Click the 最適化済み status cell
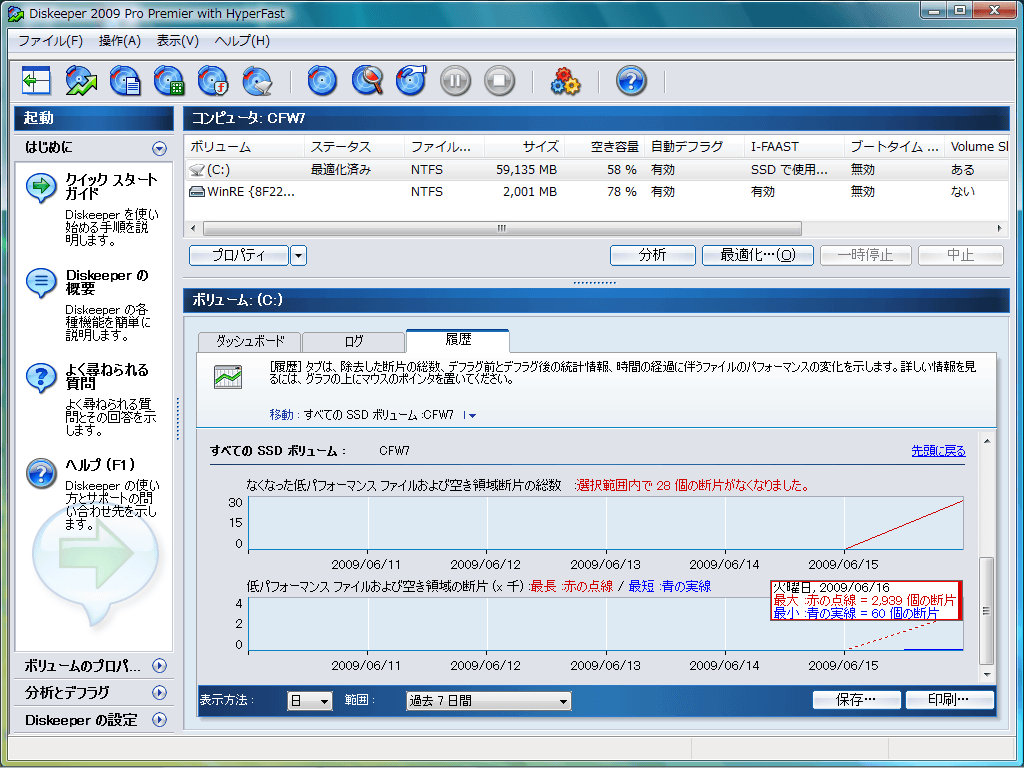The height and width of the screenshot is (768, 1024). pos(341,170)
